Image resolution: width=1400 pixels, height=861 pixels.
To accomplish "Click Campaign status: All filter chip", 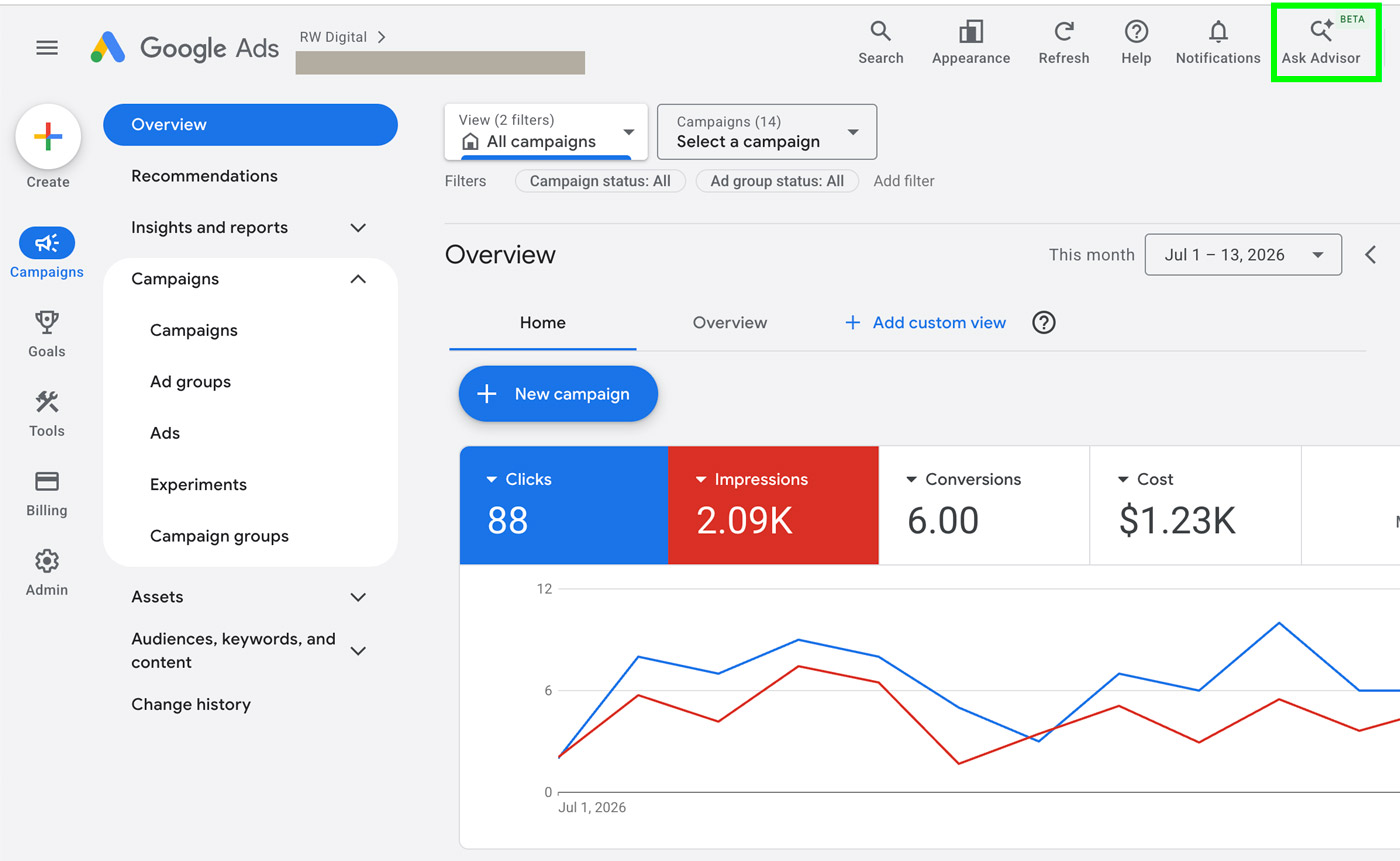I will tap(600, 181).
